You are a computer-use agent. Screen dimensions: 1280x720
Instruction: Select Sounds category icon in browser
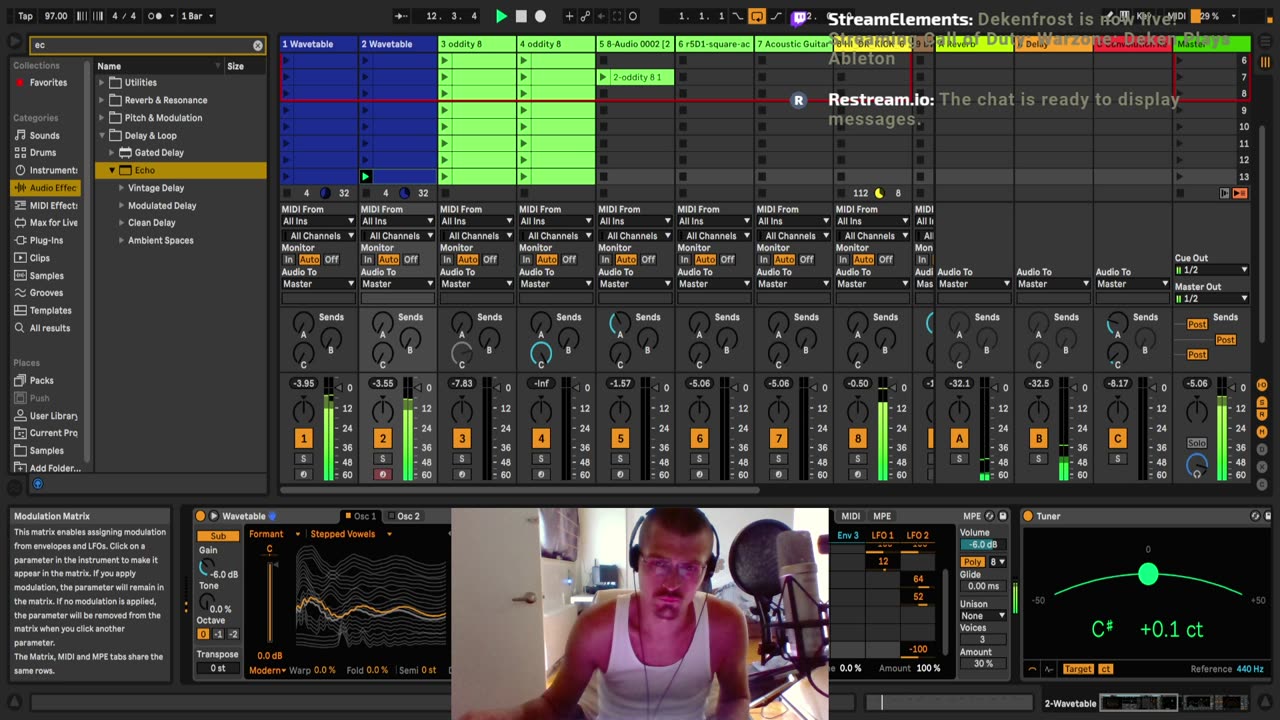pyautogui.click(x=20, y=135)
